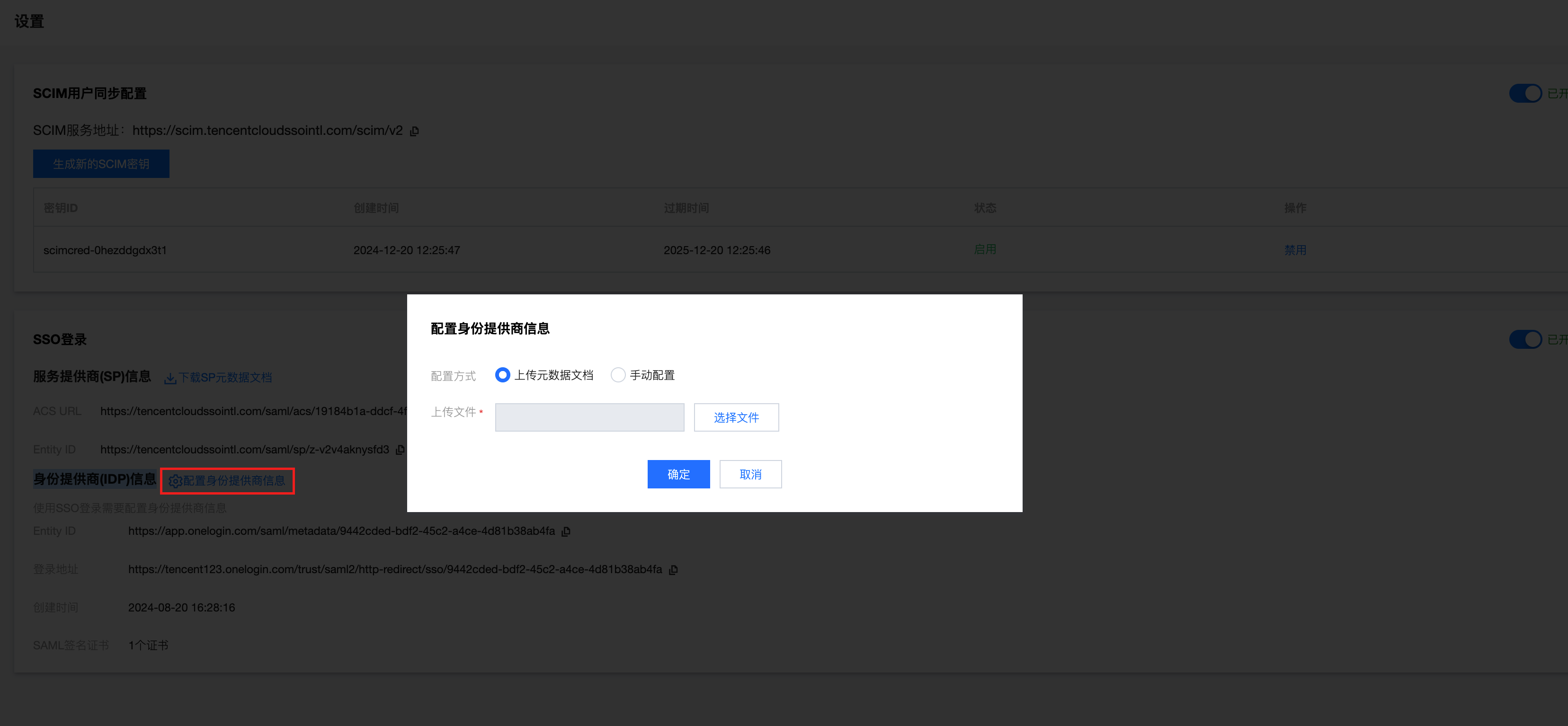This screenshot has height=726, width=1568.
Task: Confirm with the 确定 button
Action: (678, 474)
